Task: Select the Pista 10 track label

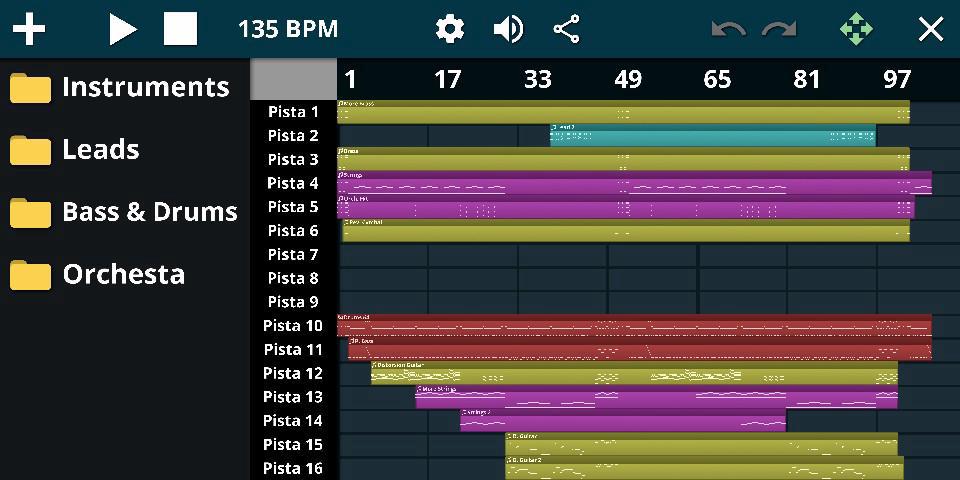Action: click(x=293, y=326)
